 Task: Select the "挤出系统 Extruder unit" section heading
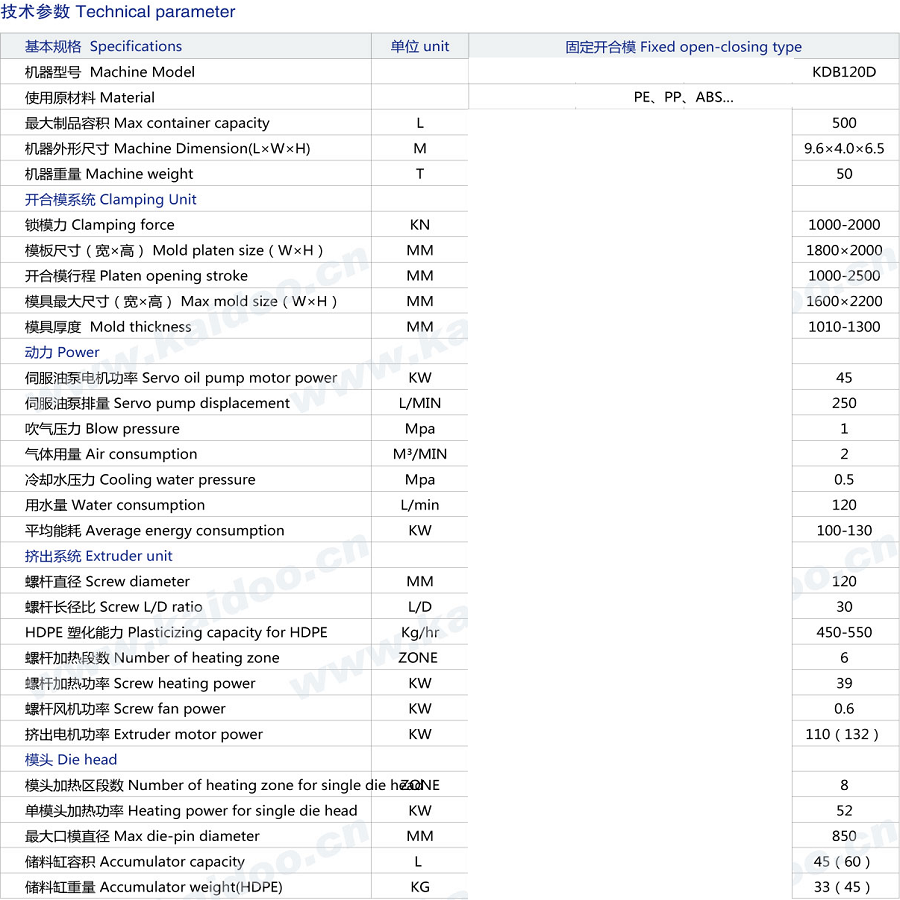pyautogui.click(x=98, y=556)
